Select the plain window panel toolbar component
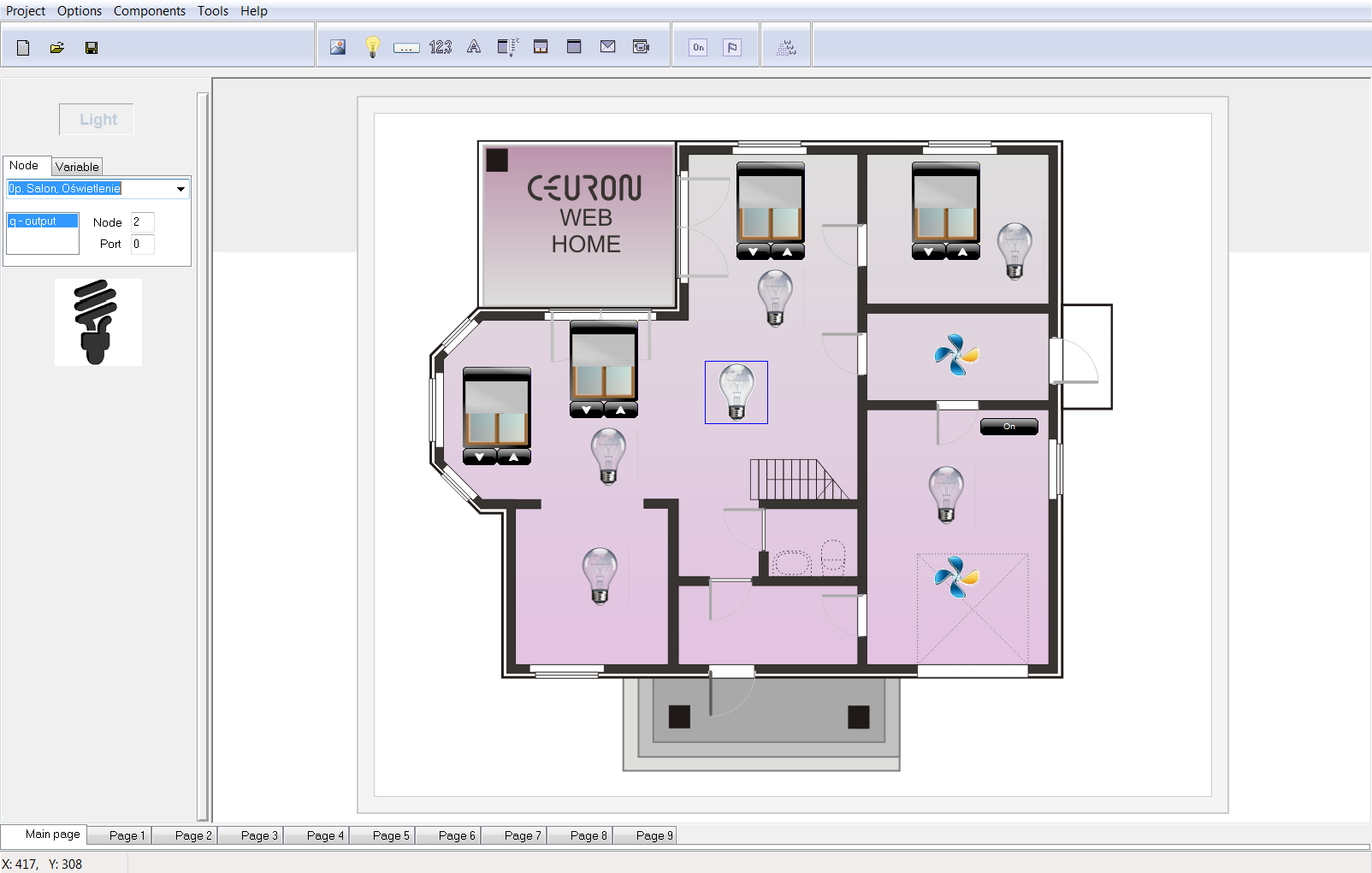The image size is (1372, 873). pyautogui.click(x=574, y=47)
